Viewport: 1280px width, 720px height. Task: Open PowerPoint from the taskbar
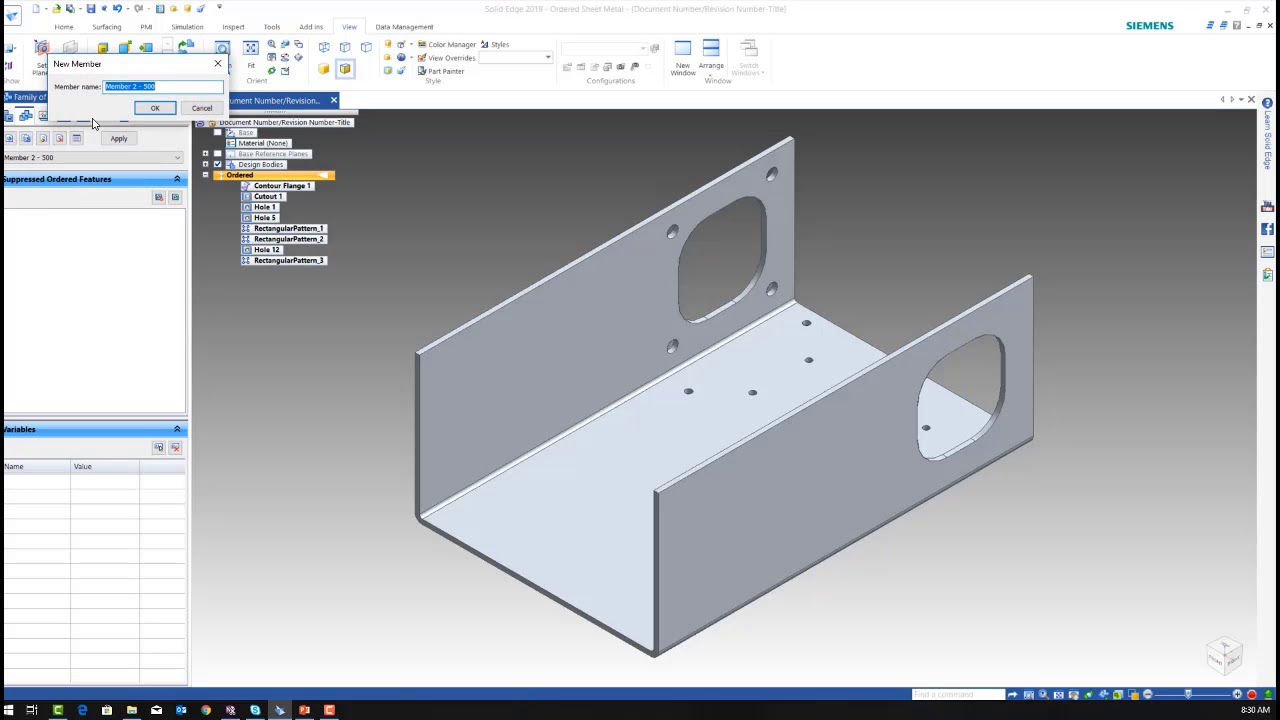coord(304,710)
